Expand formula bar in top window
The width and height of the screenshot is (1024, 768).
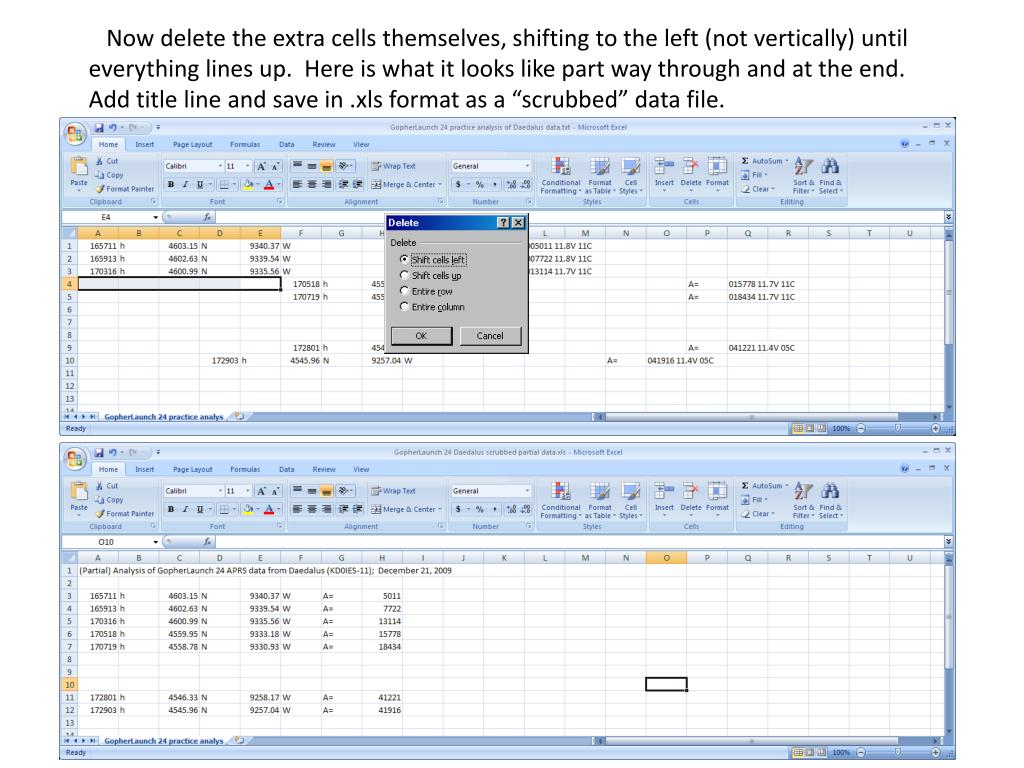[948, 217]
